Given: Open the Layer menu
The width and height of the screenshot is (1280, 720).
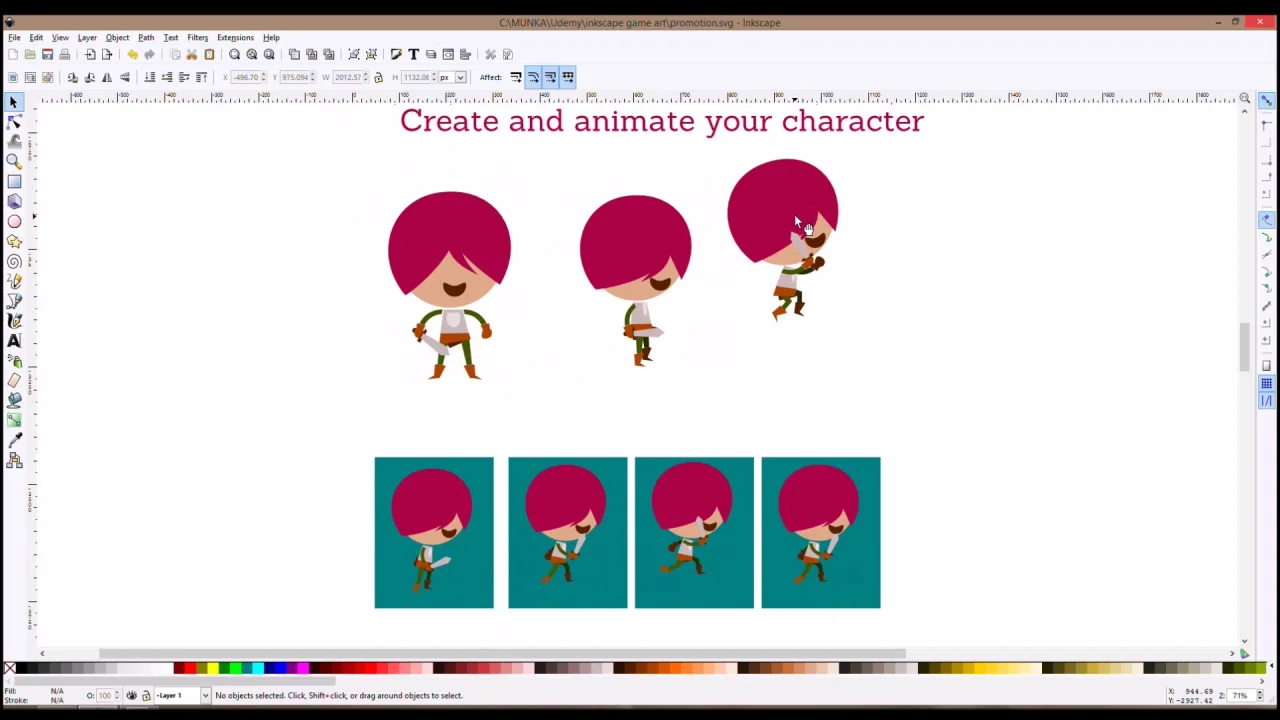Looking at the screenshot, I should (x=87, y=37).
